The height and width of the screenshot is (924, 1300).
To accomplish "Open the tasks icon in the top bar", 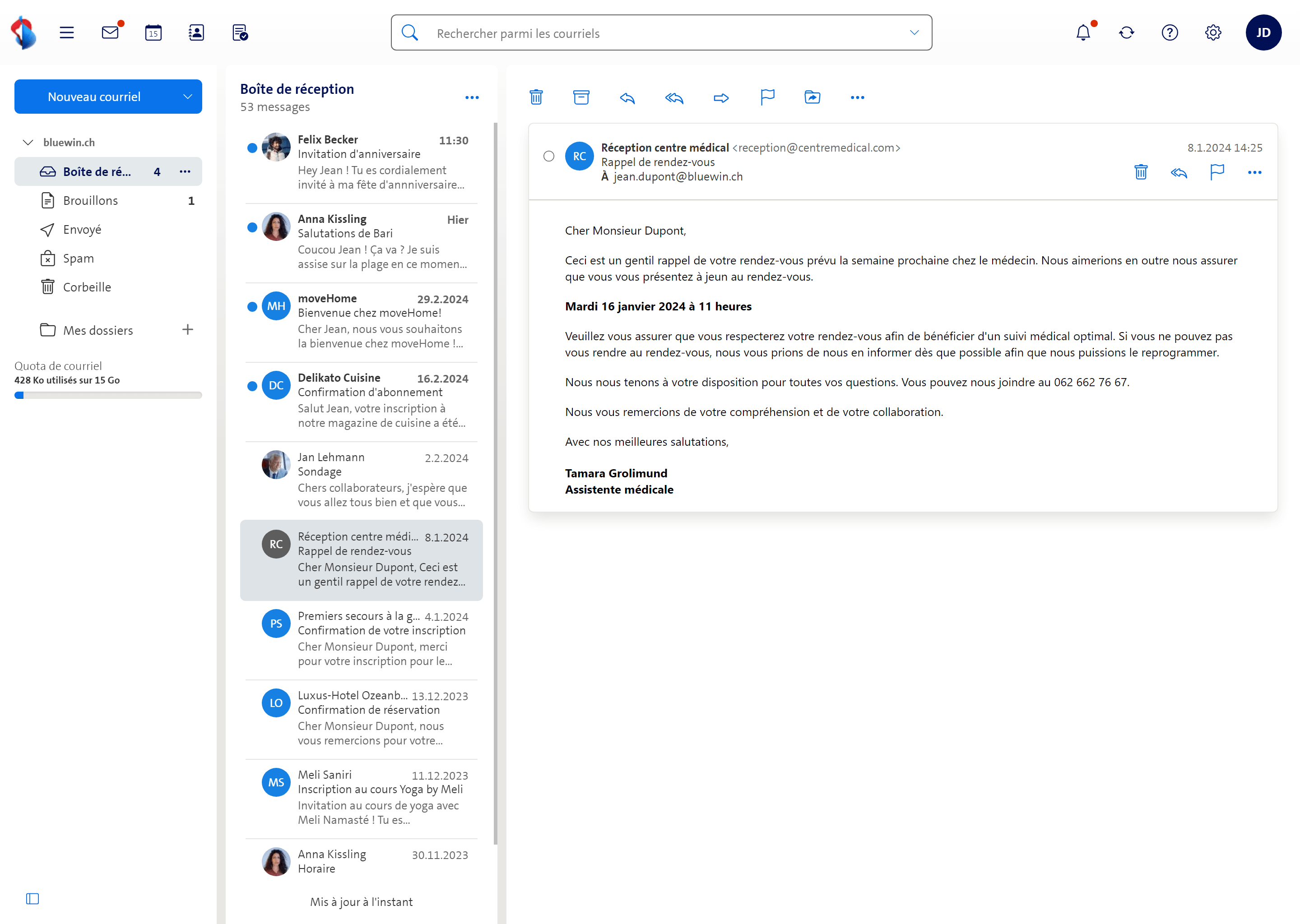I will (239, 32).
